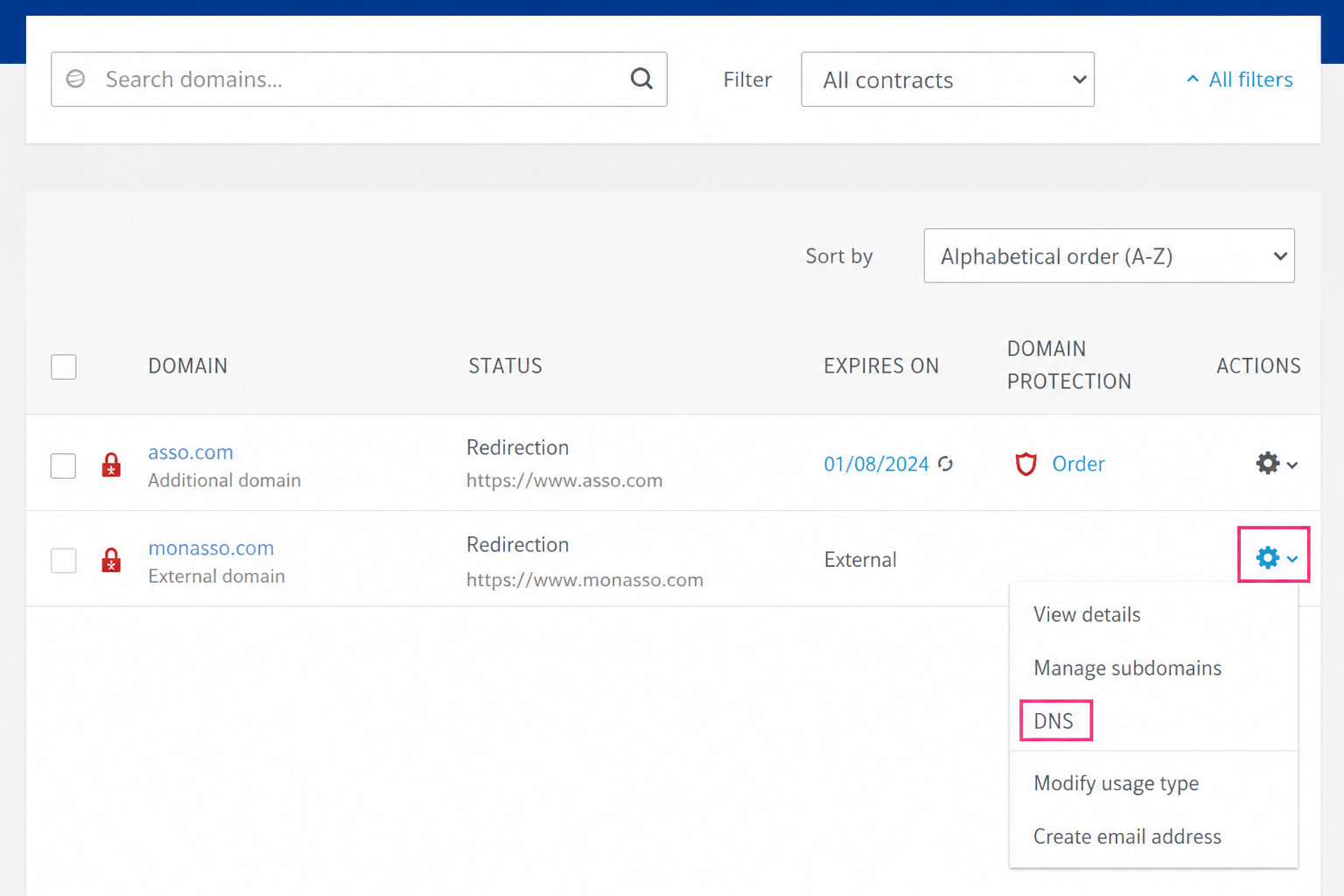Collapse the All filters expander
The height and width of the screenshot is (896, 1344).
1239,80
